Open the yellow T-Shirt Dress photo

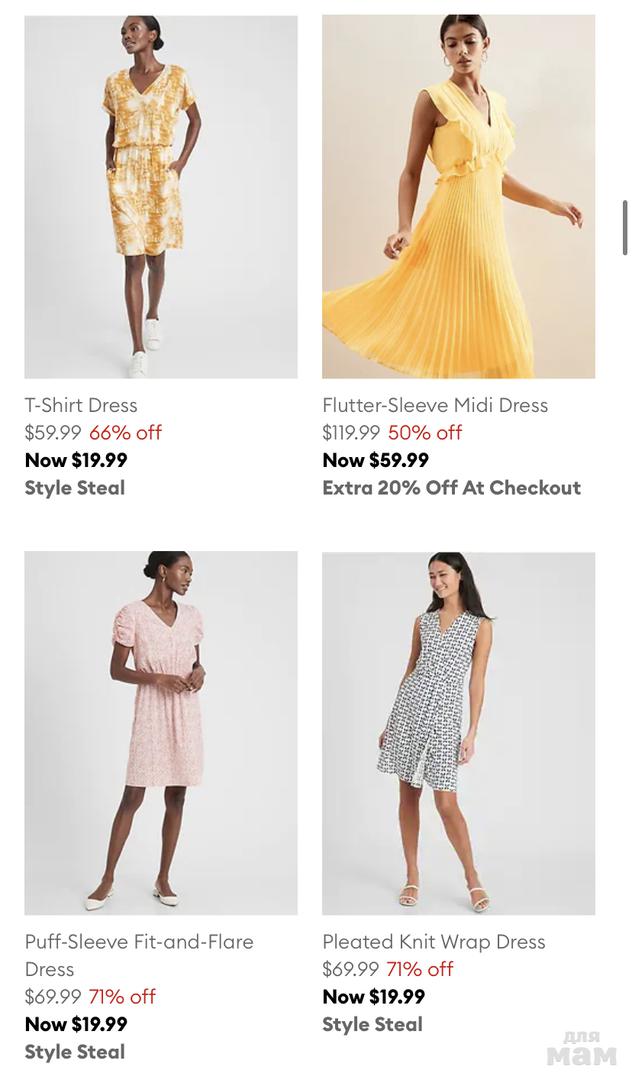coord(161,196)
